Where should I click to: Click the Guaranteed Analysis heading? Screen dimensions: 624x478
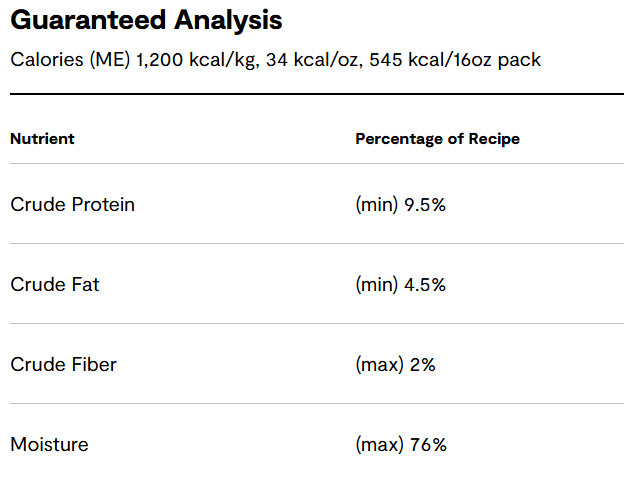(146, 20)
